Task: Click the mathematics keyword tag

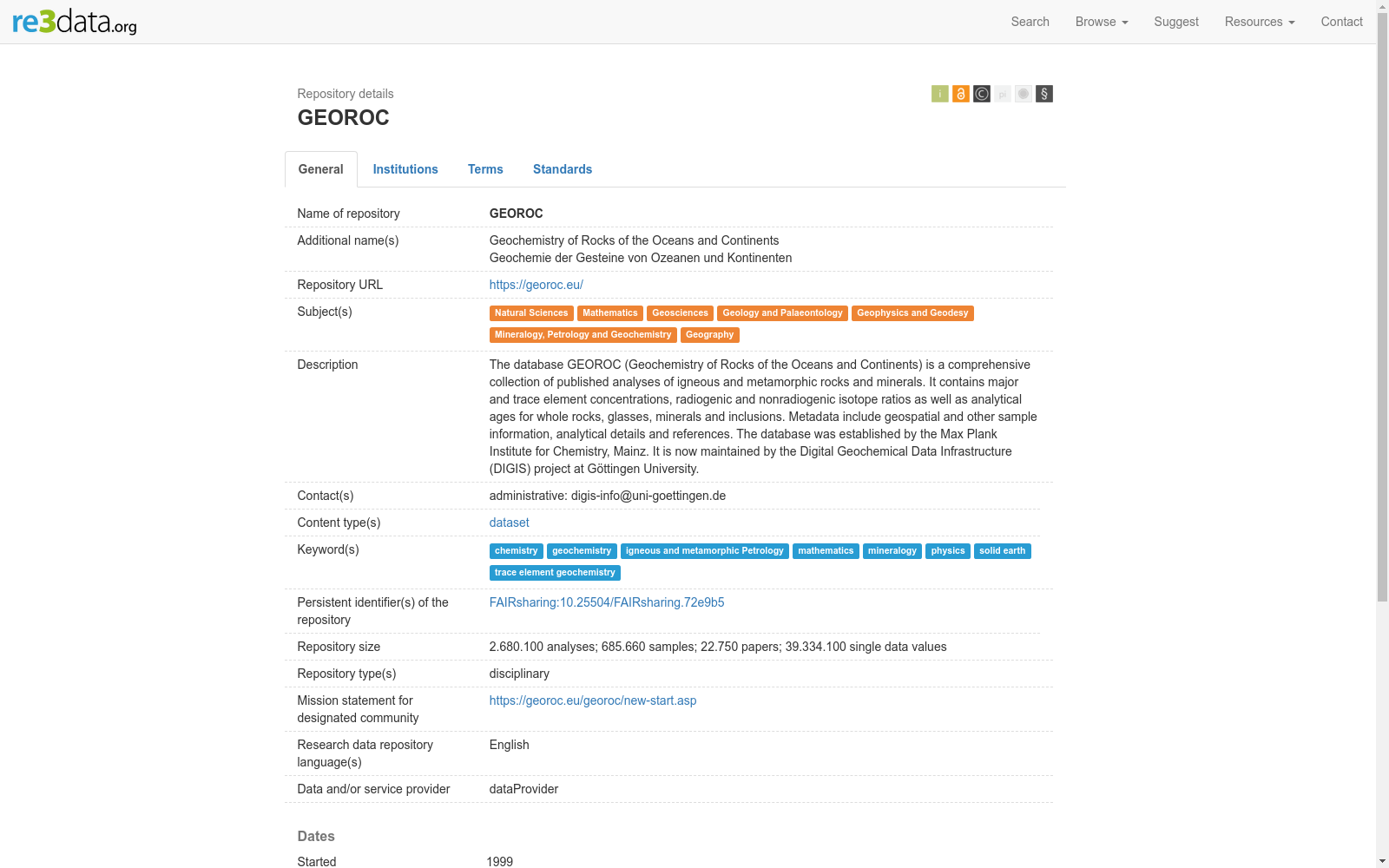Action: [826, 551]
